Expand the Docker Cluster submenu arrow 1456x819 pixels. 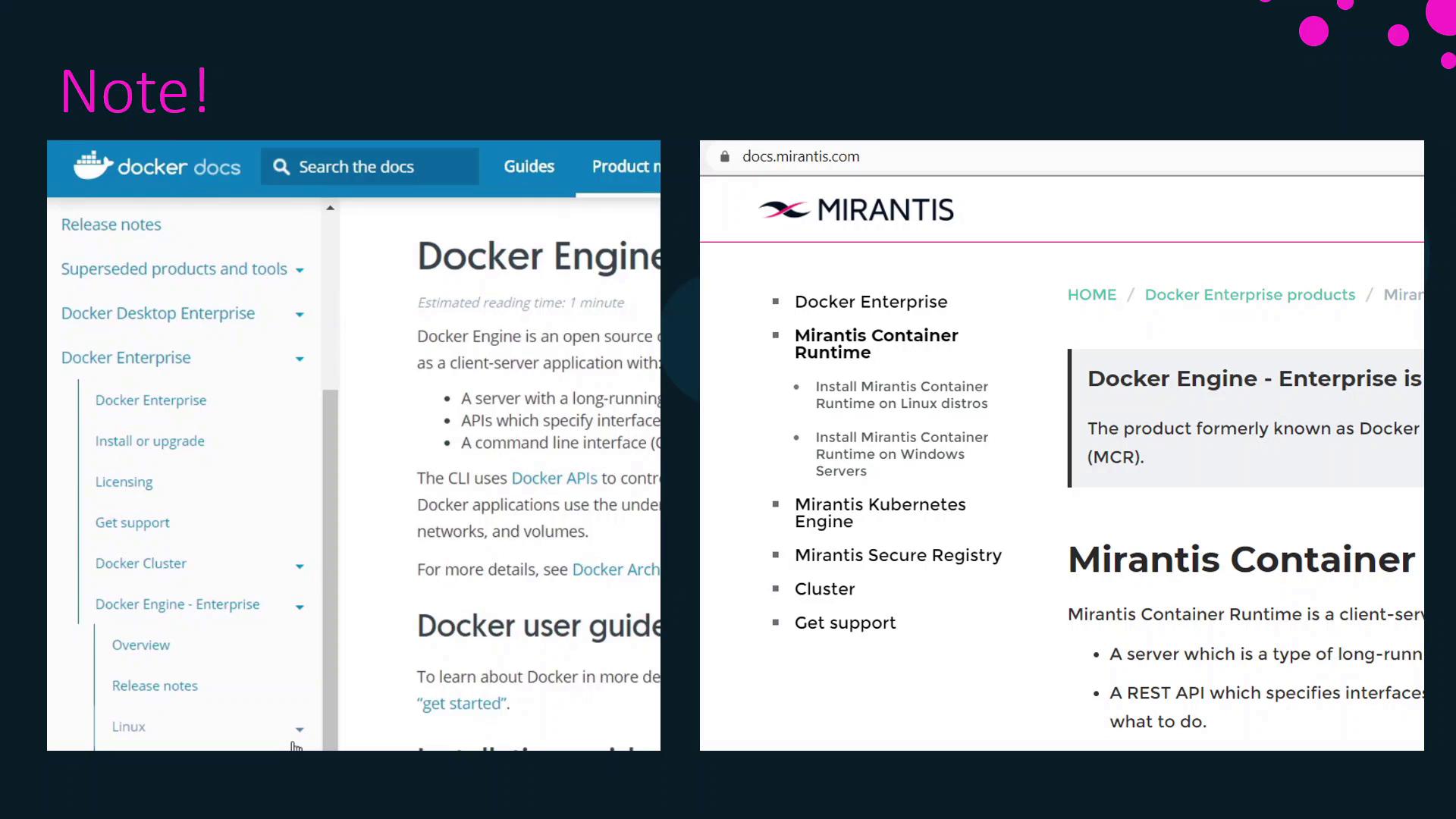pyautogui.click(x=300, y=566)
